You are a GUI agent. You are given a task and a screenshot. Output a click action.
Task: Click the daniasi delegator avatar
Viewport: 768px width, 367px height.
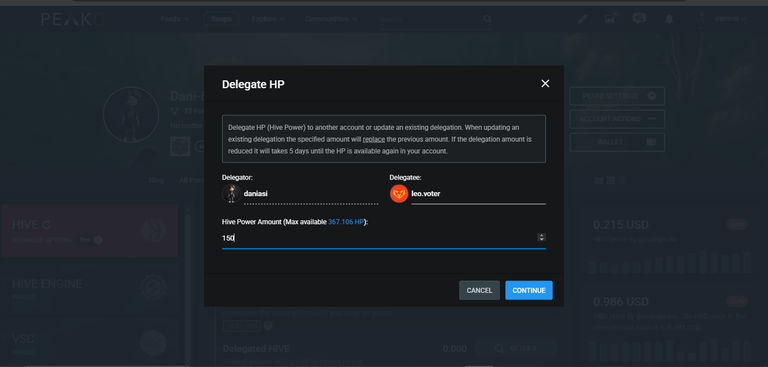(231, 194)
